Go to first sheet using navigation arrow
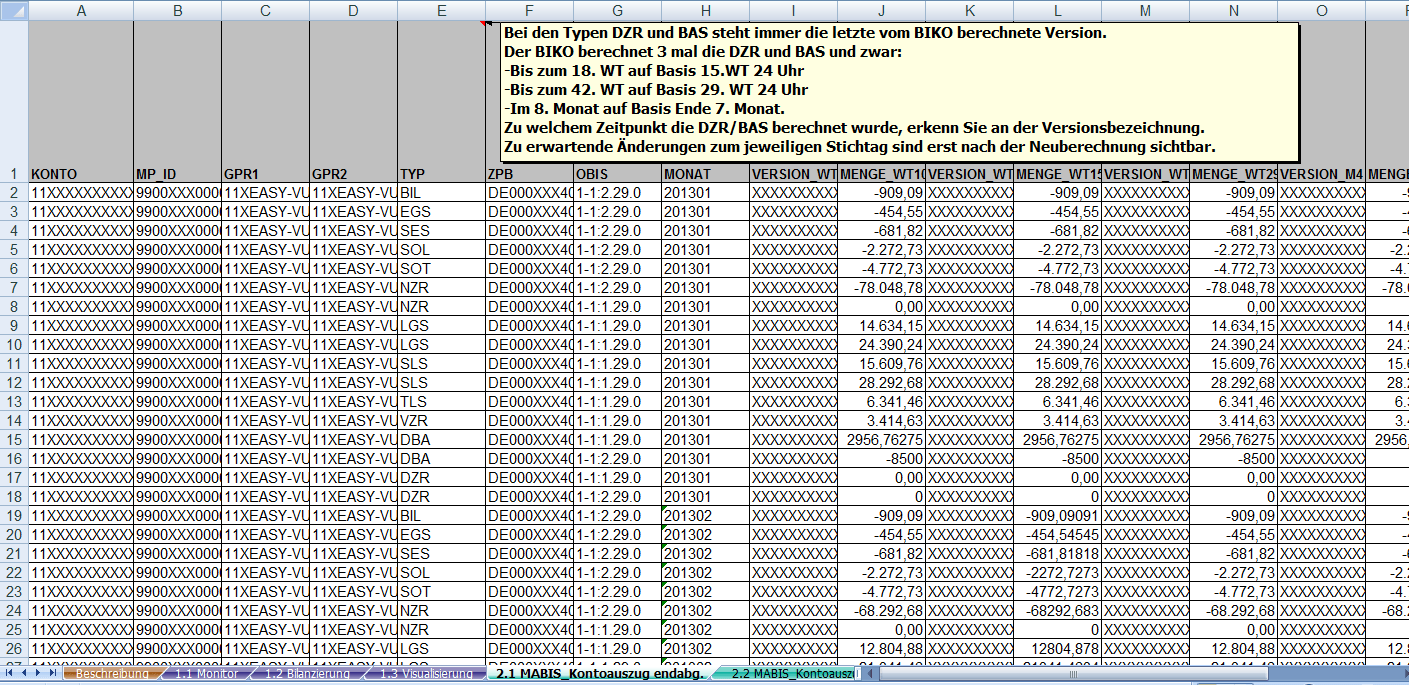 point(10,674)
